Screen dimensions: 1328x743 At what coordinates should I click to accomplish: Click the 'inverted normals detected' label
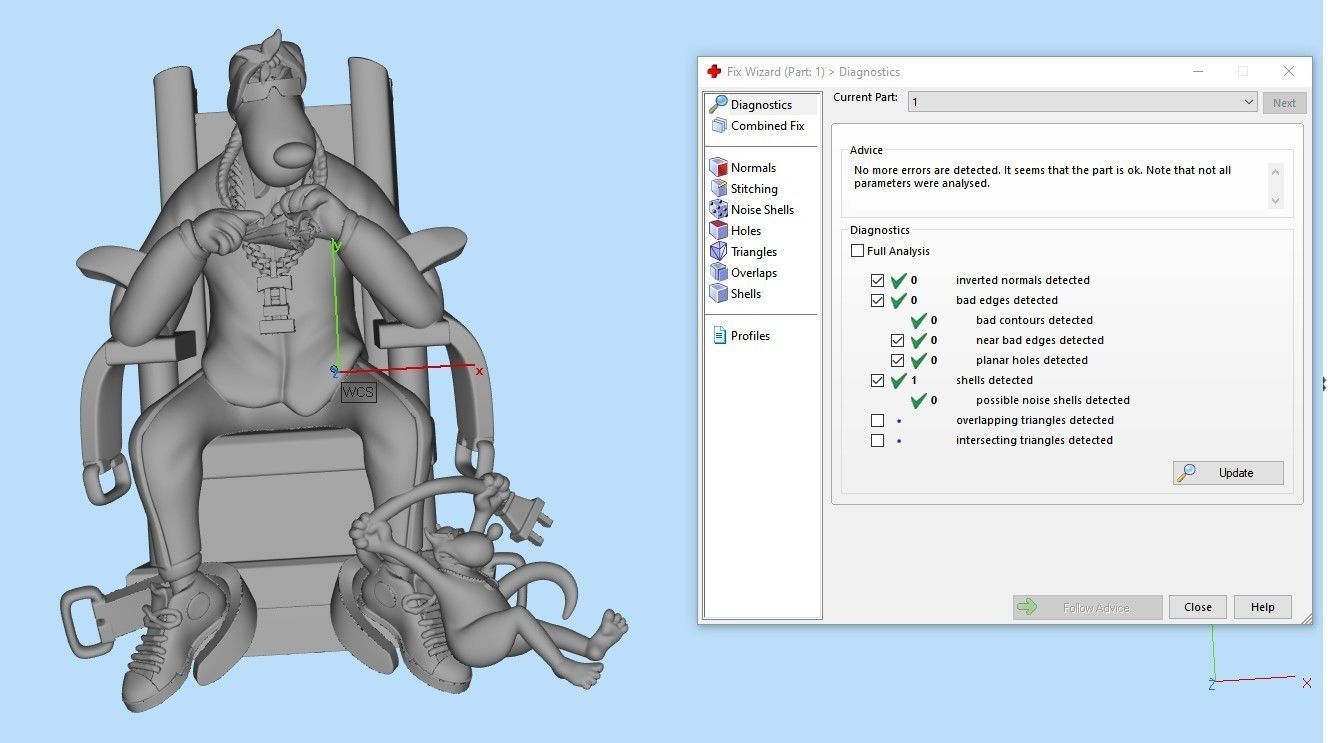click(1023, 280)
